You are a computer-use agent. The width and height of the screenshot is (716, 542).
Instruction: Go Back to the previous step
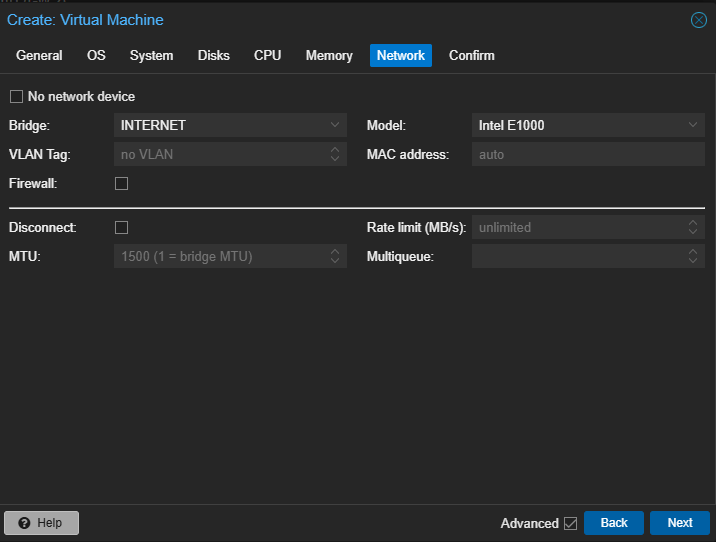click(614, 523)
